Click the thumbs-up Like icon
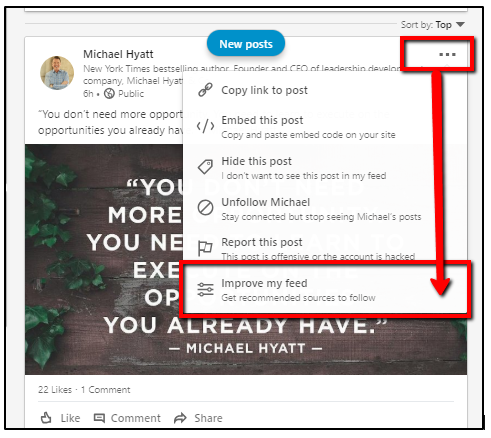The height and width of the screenshot is (438, 491). (46, 418)
